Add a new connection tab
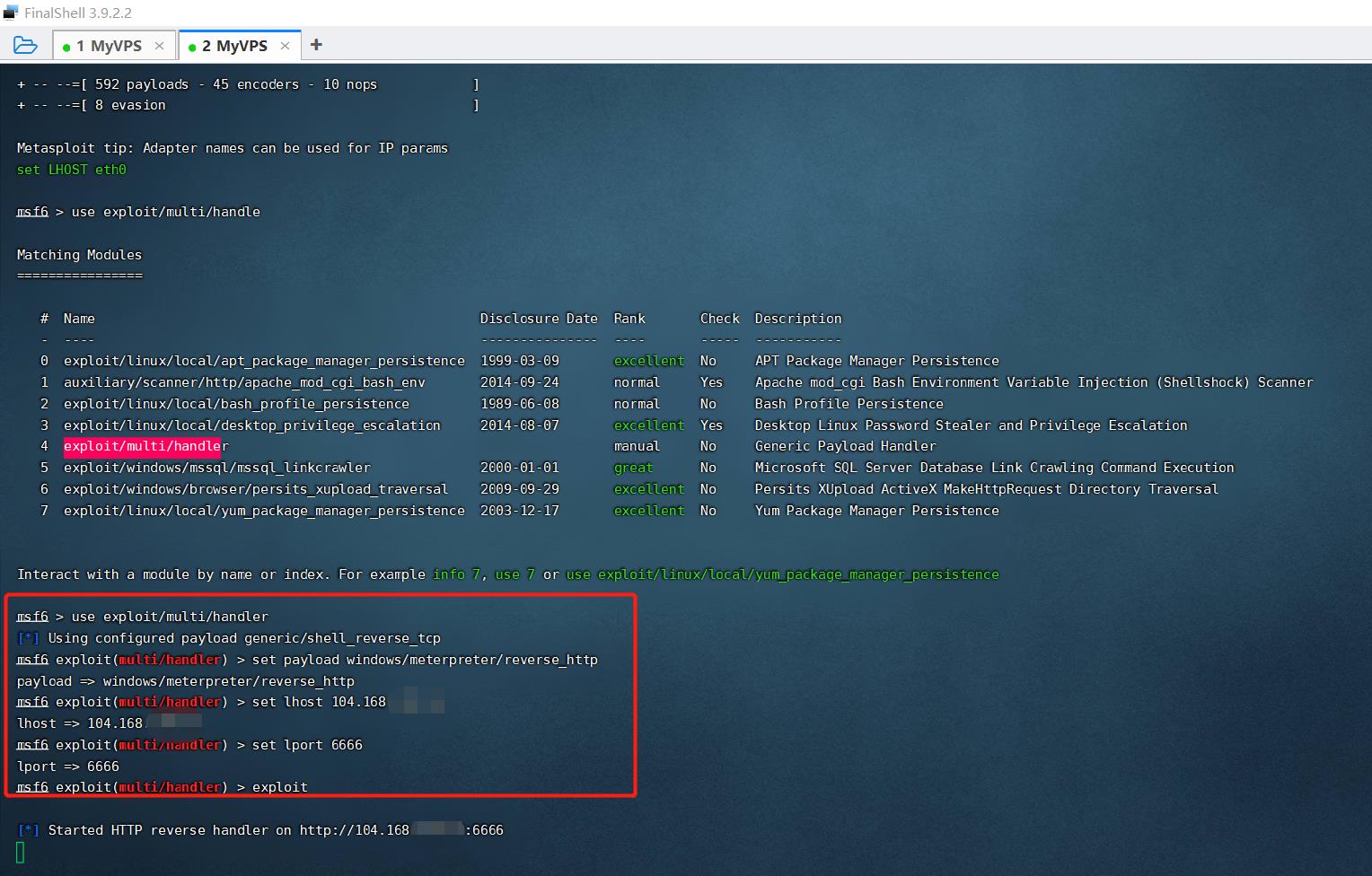 pyautogui.click(x=316, y=45)
